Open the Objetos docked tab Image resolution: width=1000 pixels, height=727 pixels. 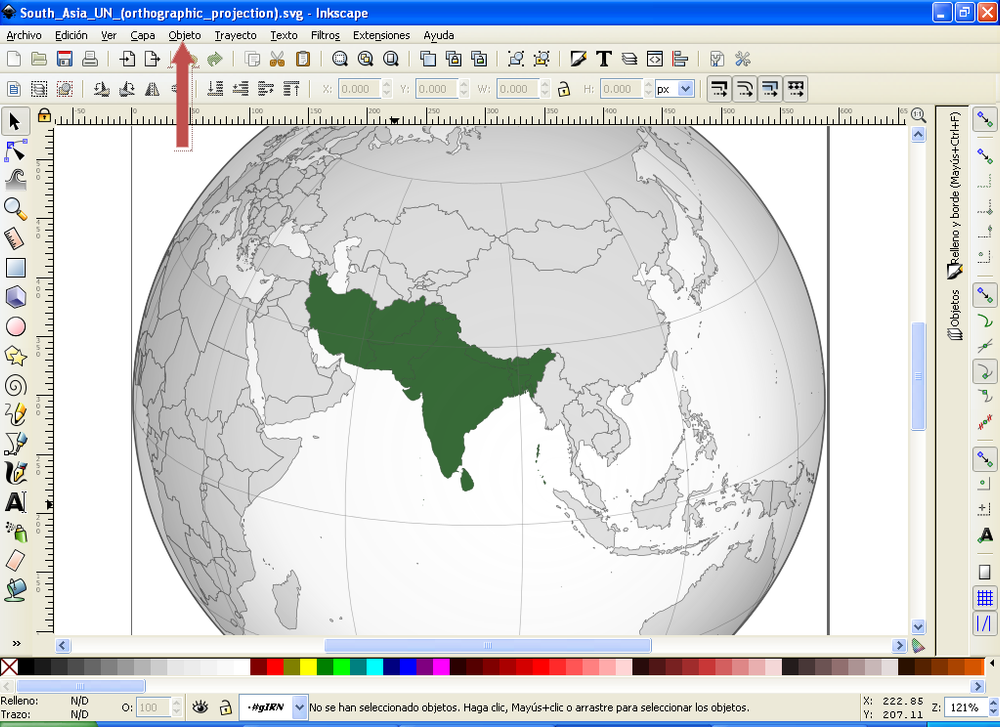click(955, 314)
